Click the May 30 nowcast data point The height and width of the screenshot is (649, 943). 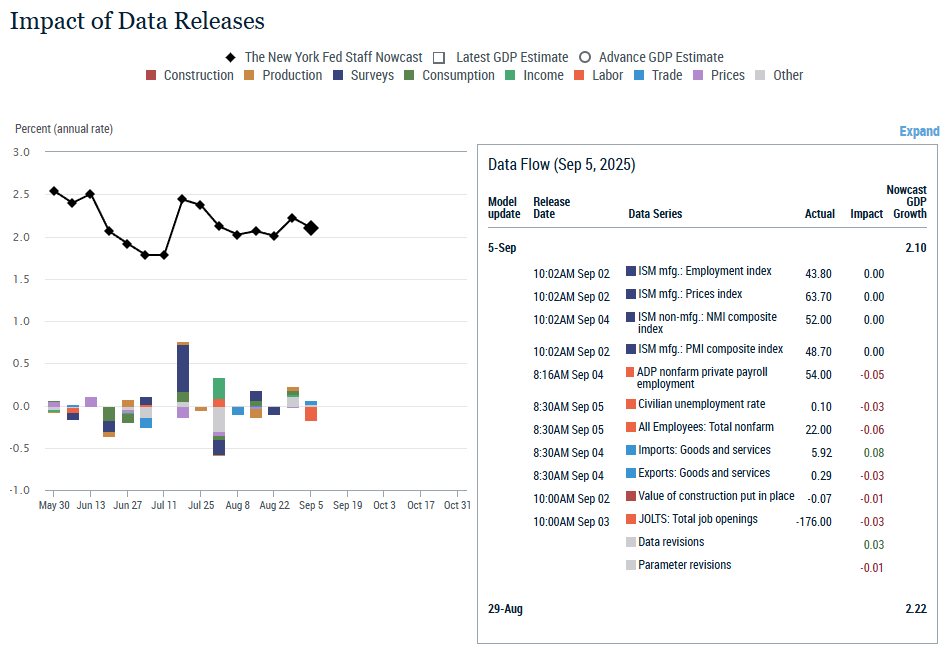[x=54, y=191]
